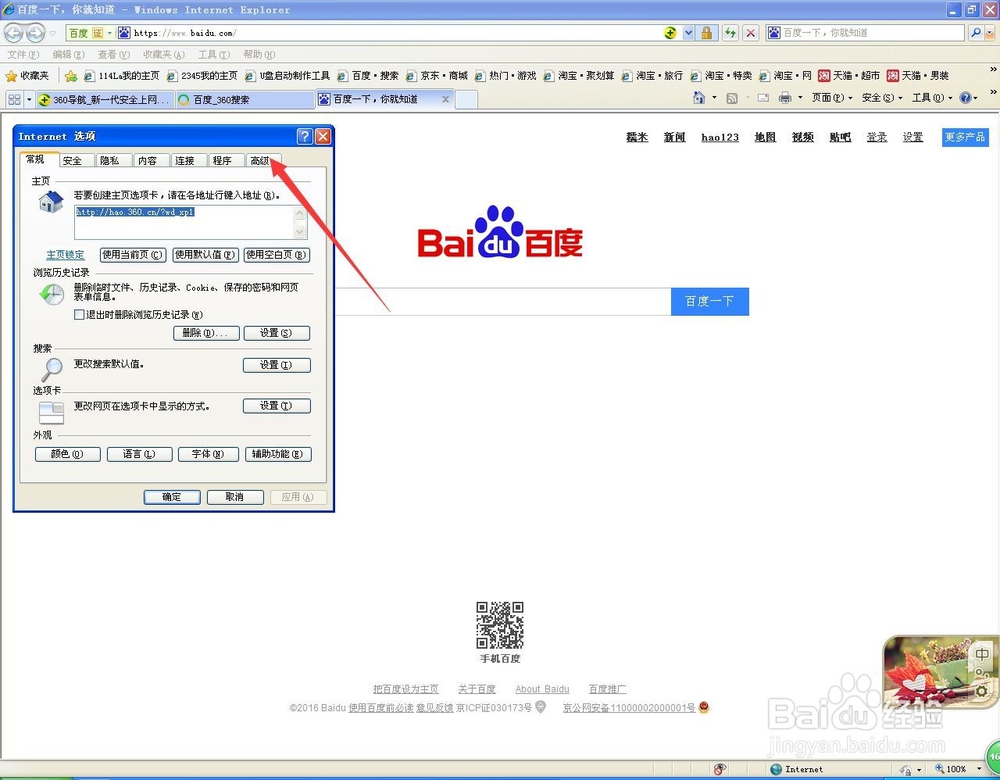Click the 114La我的主页 favorites bar shortcut
The image size is (1000, 780).
point(121,76)
